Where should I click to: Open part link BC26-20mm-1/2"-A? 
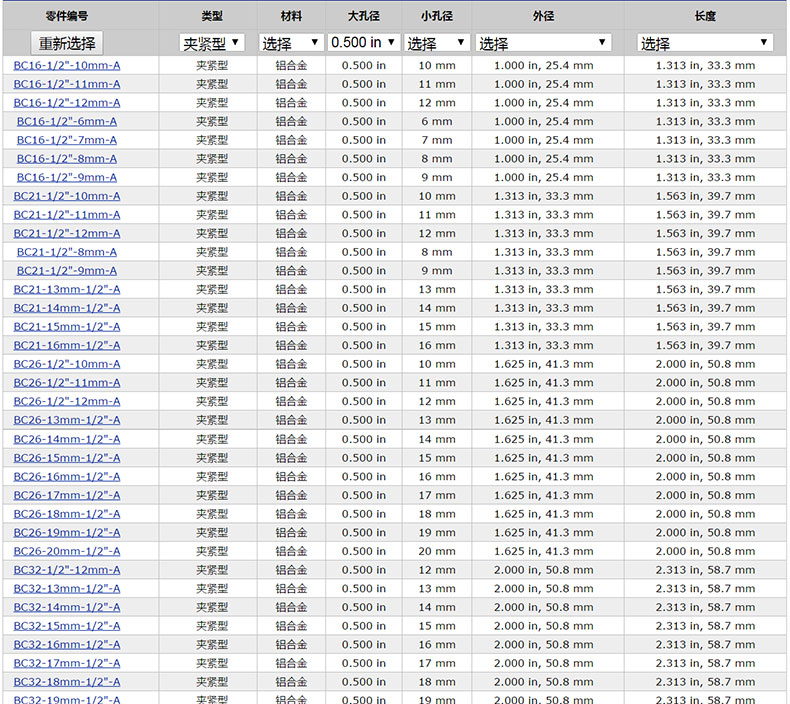(67, 551)
